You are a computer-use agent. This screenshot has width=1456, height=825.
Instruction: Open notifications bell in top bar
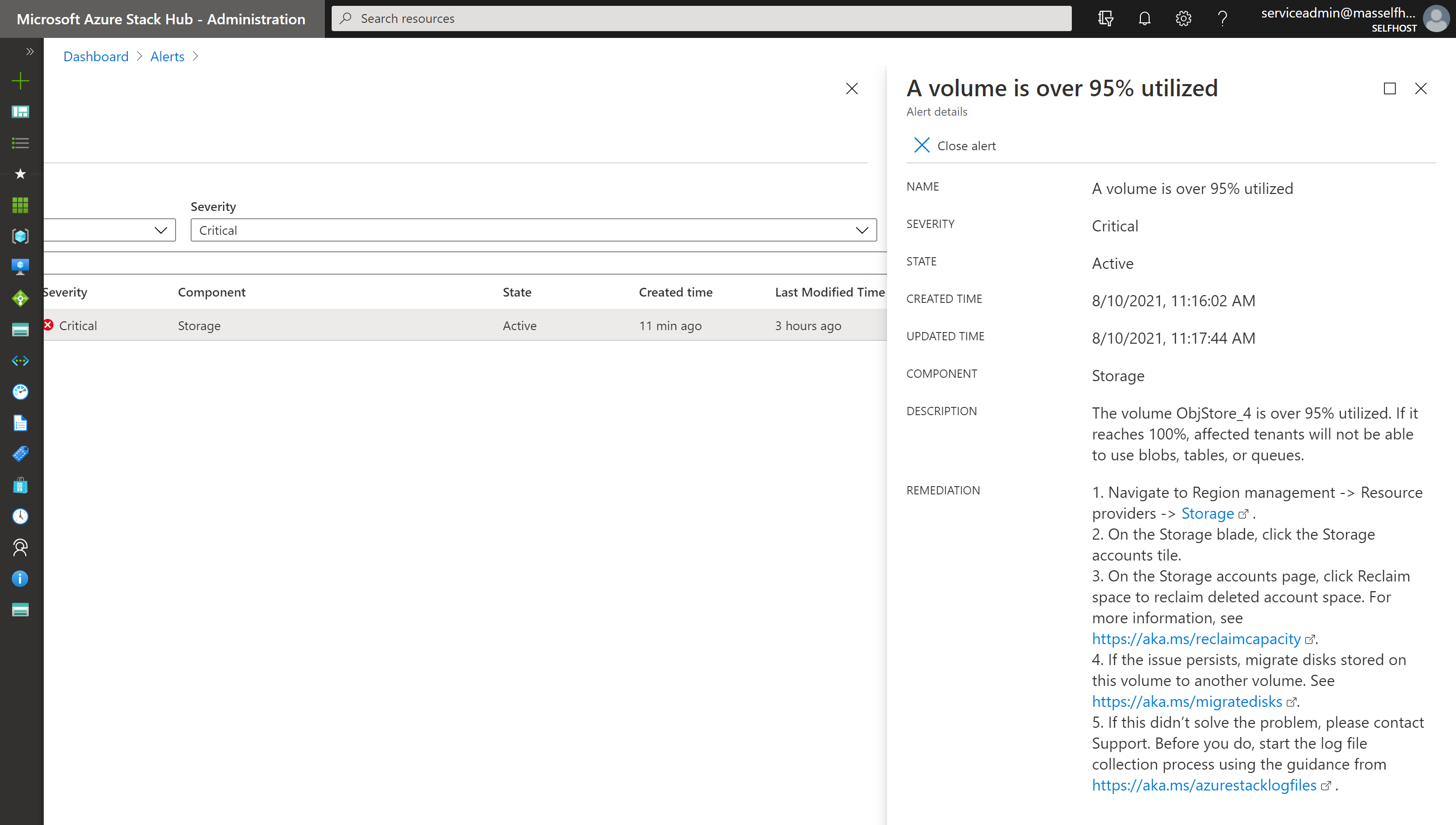1144,18
